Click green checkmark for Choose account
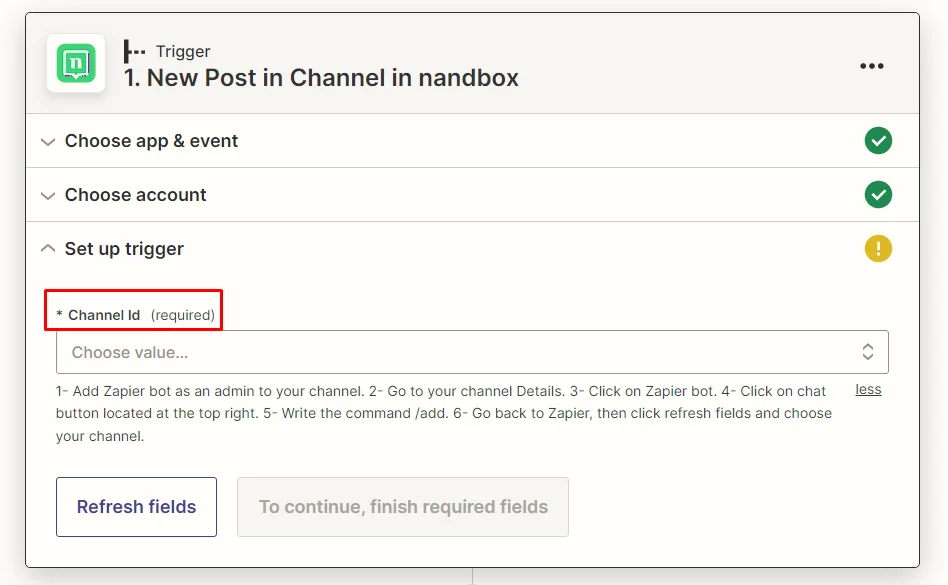948x585 pixels. point(878,195)
